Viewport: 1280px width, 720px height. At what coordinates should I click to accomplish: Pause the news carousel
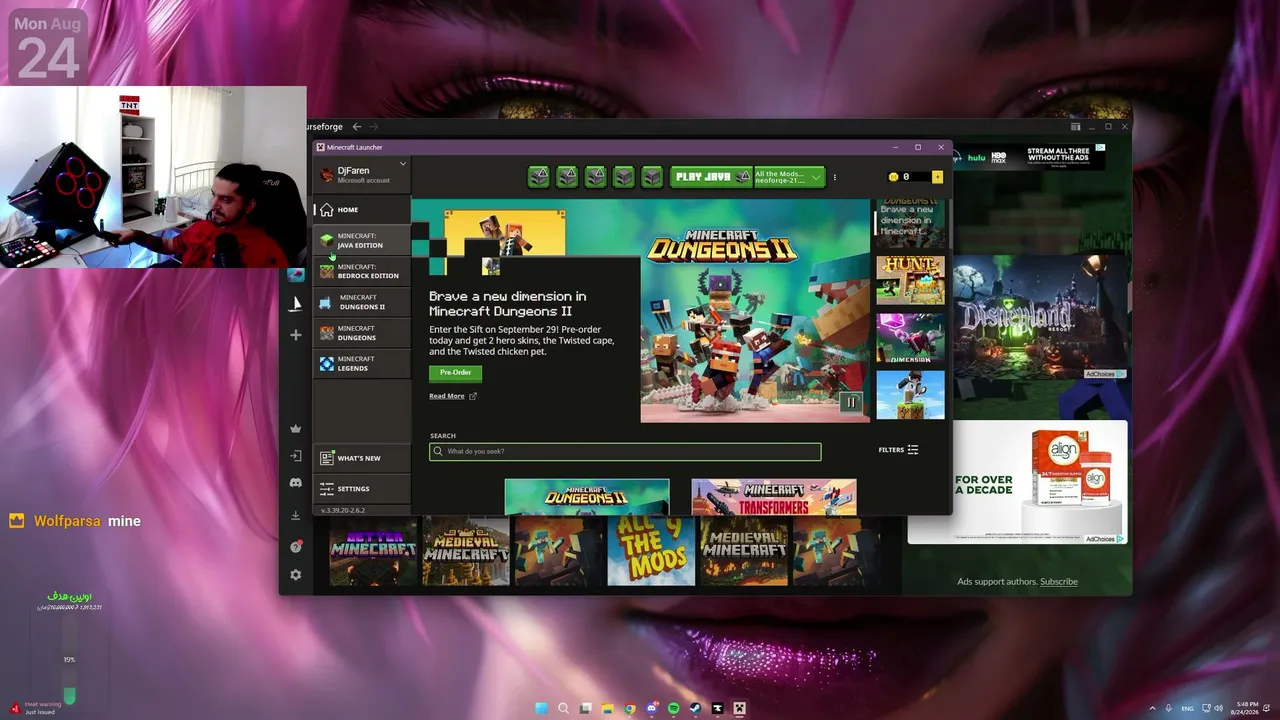pos(851,402)
